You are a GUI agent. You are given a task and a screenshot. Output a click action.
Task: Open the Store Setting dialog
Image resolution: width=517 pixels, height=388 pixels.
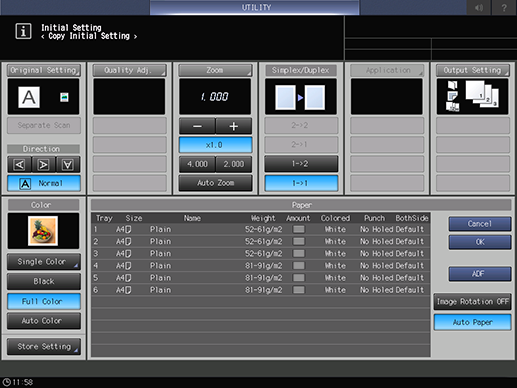click(x=44, y=347)
